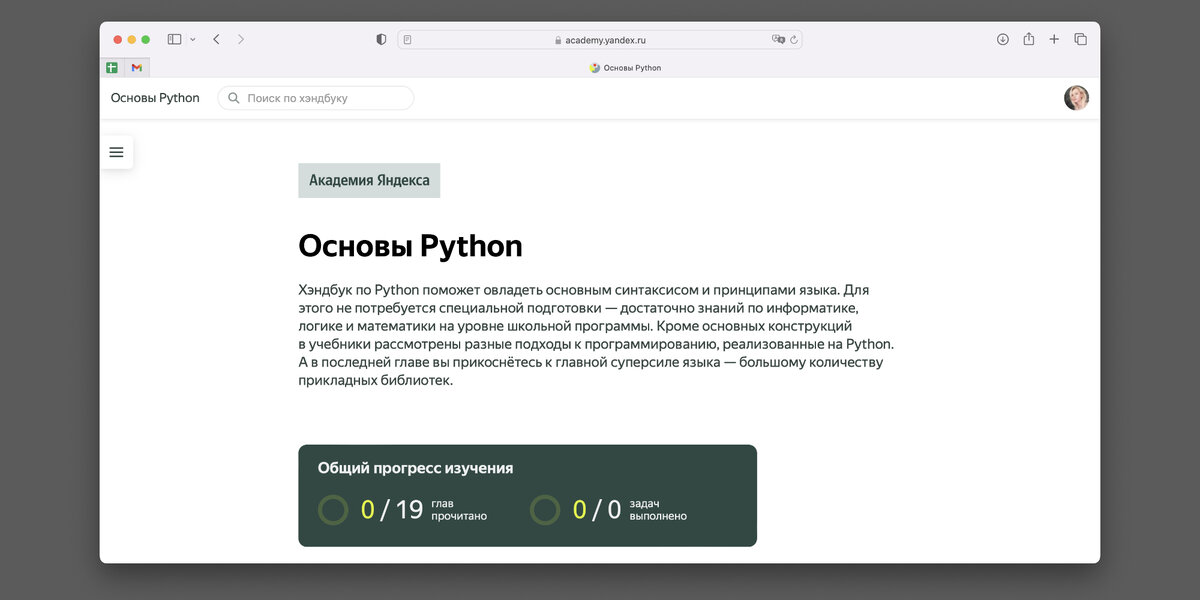The height and width of the screenshot is (600, 1200).
Task: Switch to the pinned Gmail tab
Action: 137,68
